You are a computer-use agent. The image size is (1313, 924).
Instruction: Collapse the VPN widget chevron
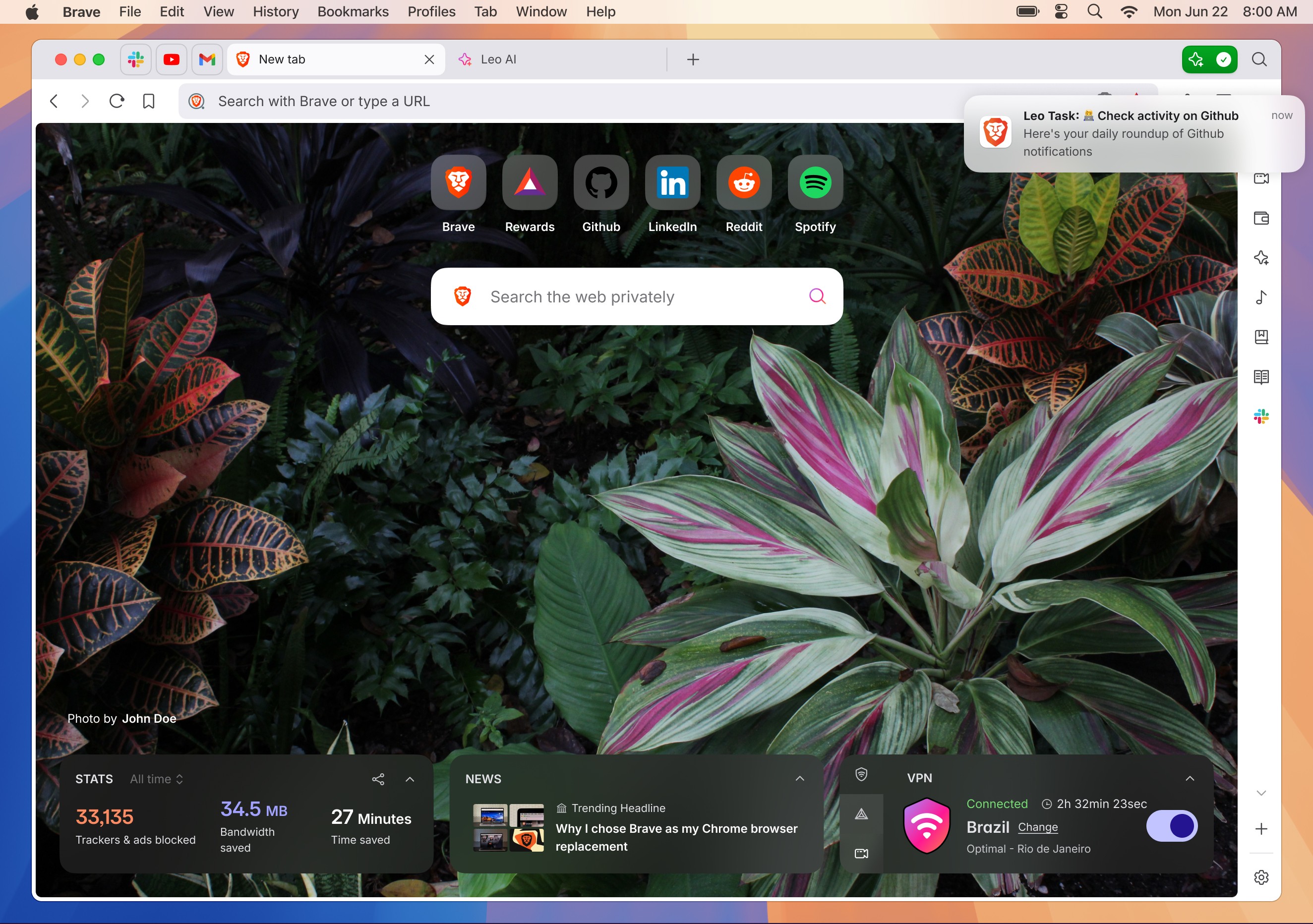tap(1190, 778)
